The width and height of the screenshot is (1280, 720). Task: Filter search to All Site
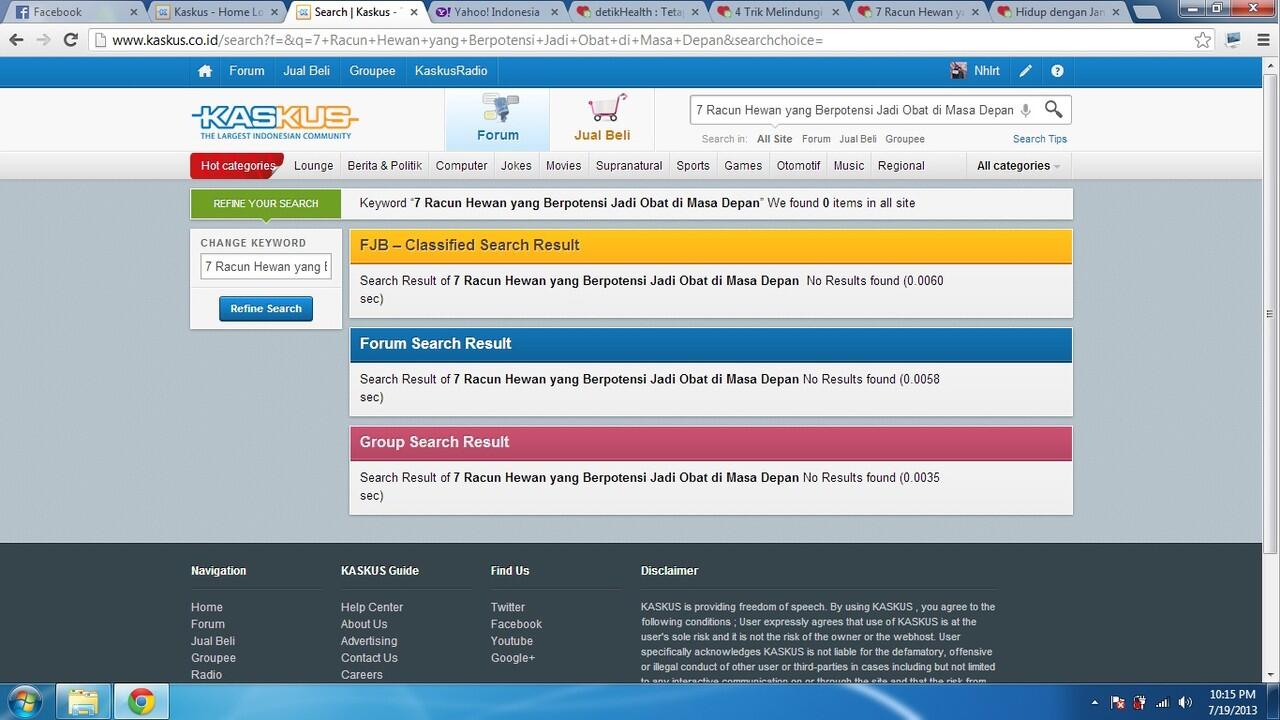[775, 139]
